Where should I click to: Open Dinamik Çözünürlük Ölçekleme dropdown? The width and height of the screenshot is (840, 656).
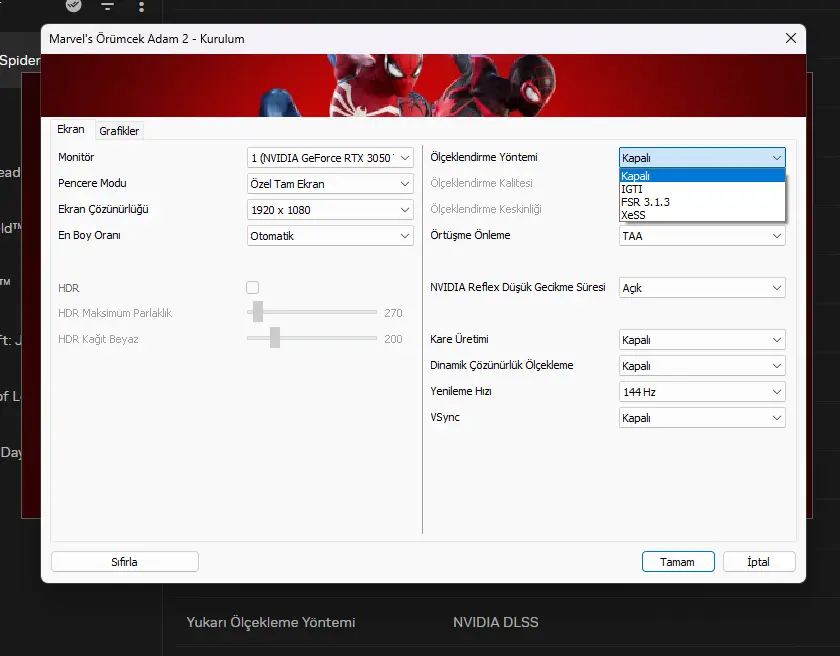point(702,366)
